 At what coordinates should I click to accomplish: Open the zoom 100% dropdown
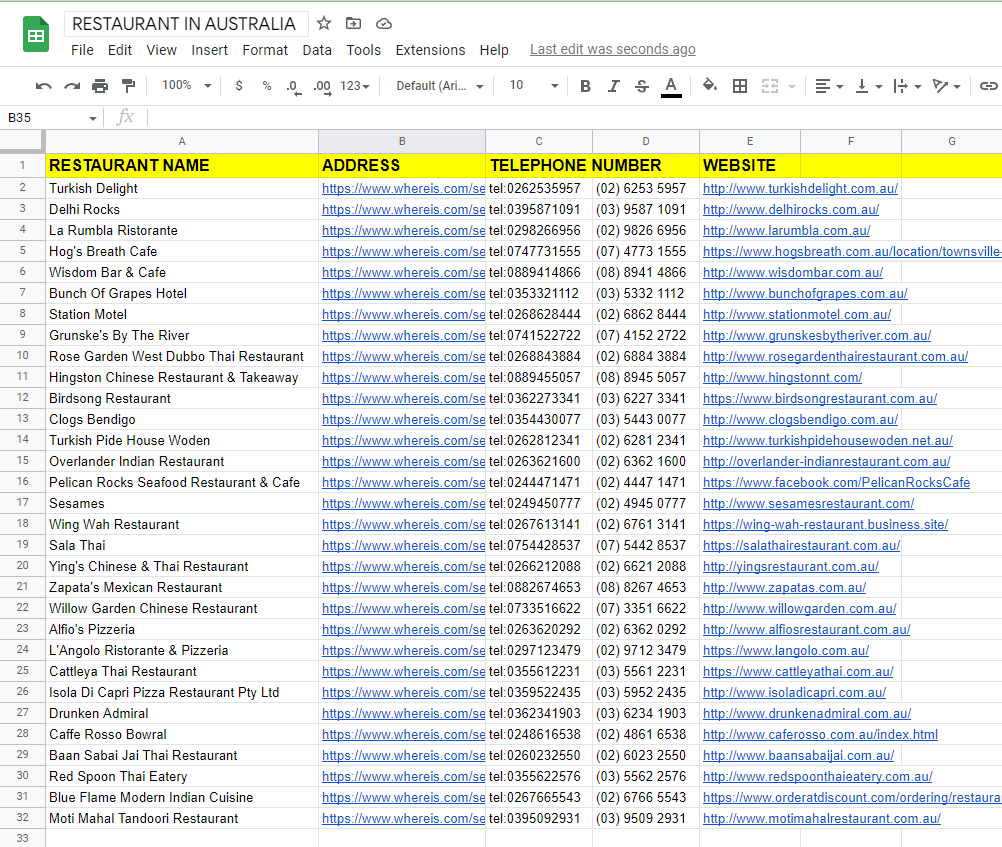pyautogui.click(x=186, y=85)
